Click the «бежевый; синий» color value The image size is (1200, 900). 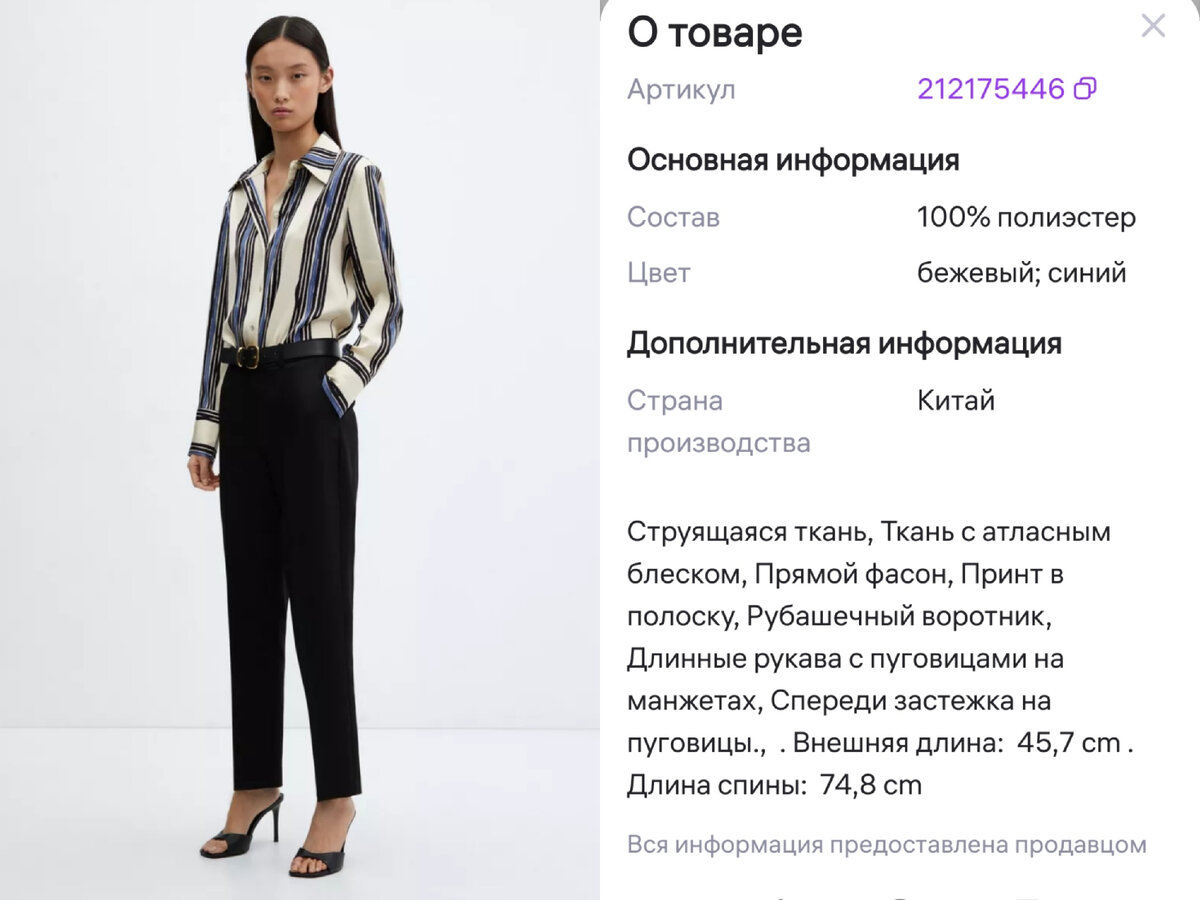(x=1022, y=273)
